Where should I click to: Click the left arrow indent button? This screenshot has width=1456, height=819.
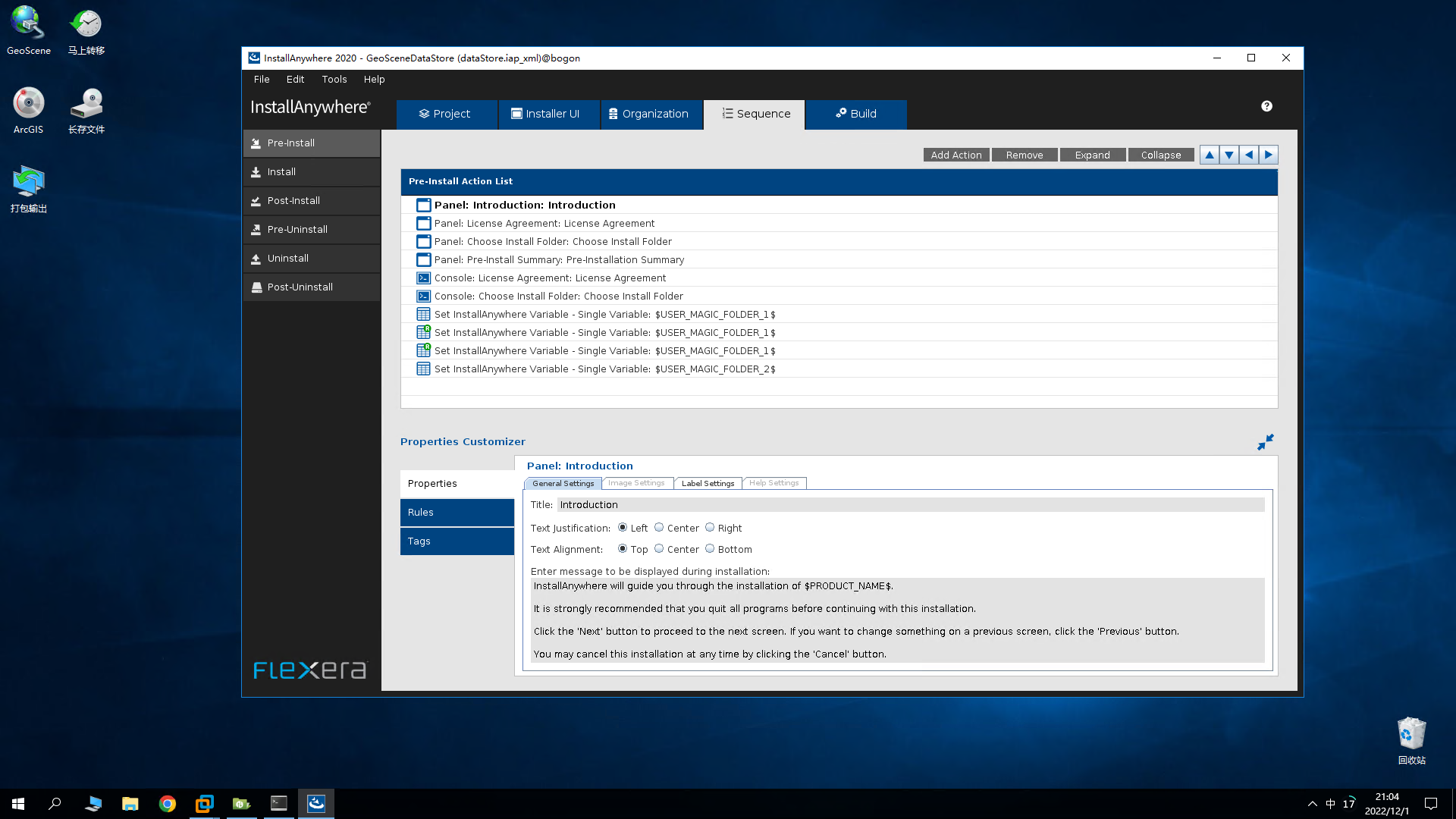click(x=1249, y=155)
